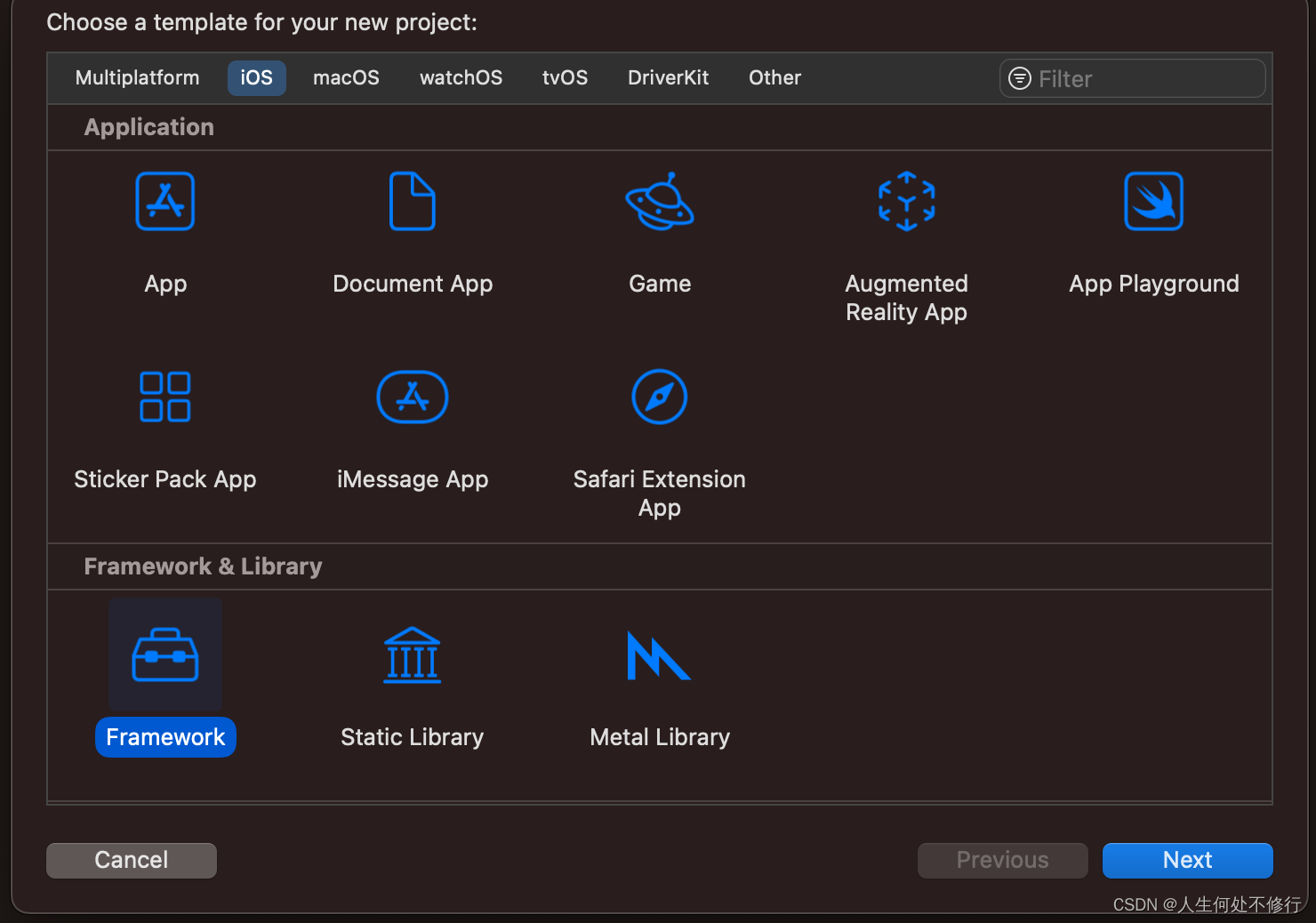Screen dimensions: 1316x923
Task: Choose the Document App template
Action: (412, 202)
